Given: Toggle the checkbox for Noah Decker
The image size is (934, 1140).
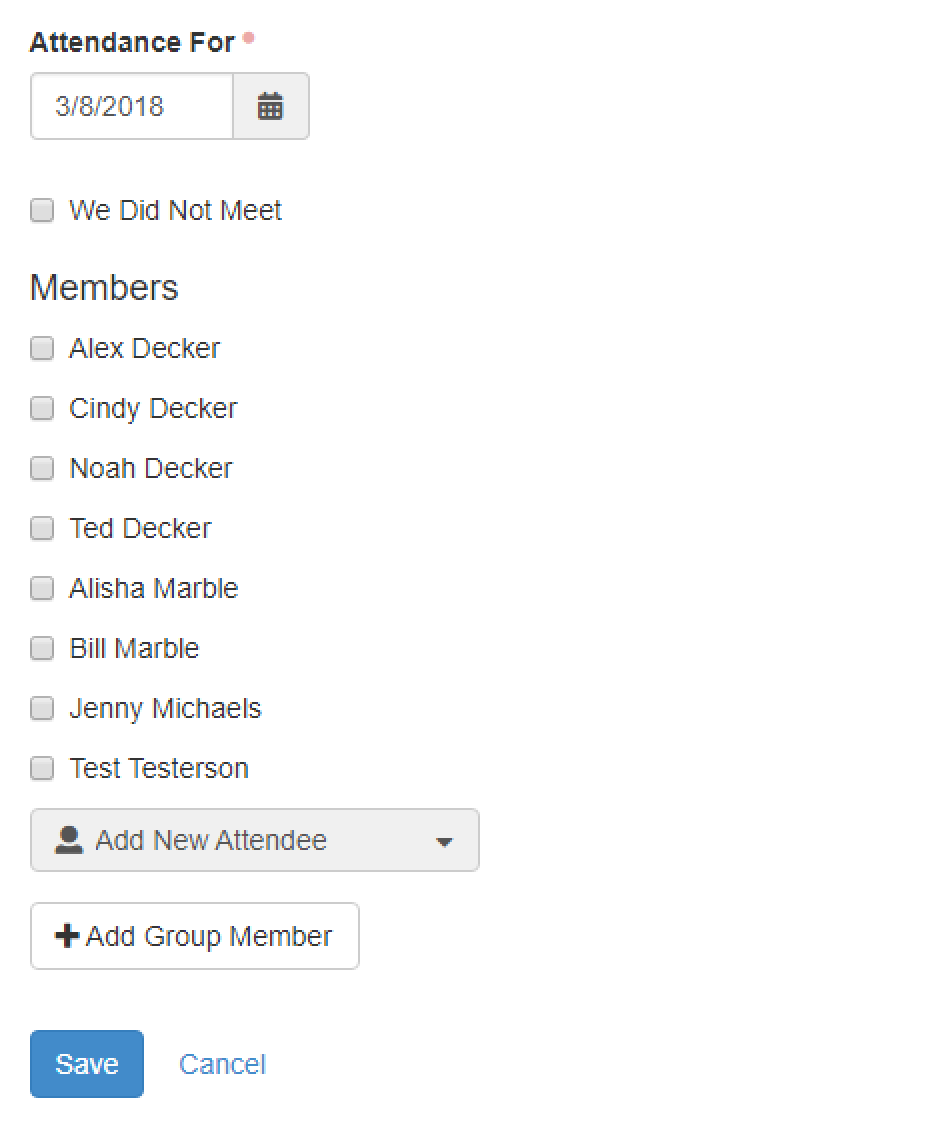Looking at the screenshot, I should tap(41, 468).
